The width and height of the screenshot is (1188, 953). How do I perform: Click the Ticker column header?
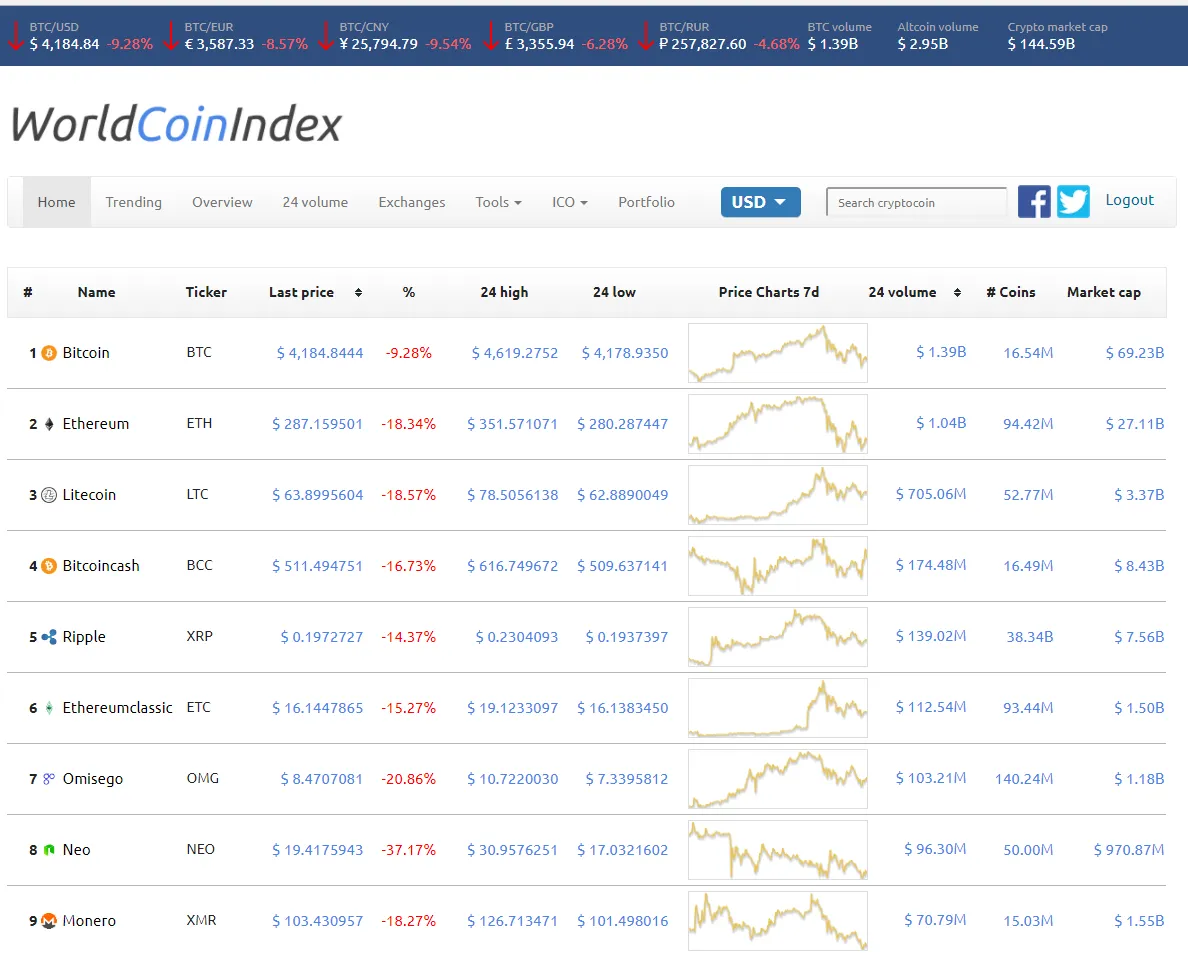click(x=206, y=292)
